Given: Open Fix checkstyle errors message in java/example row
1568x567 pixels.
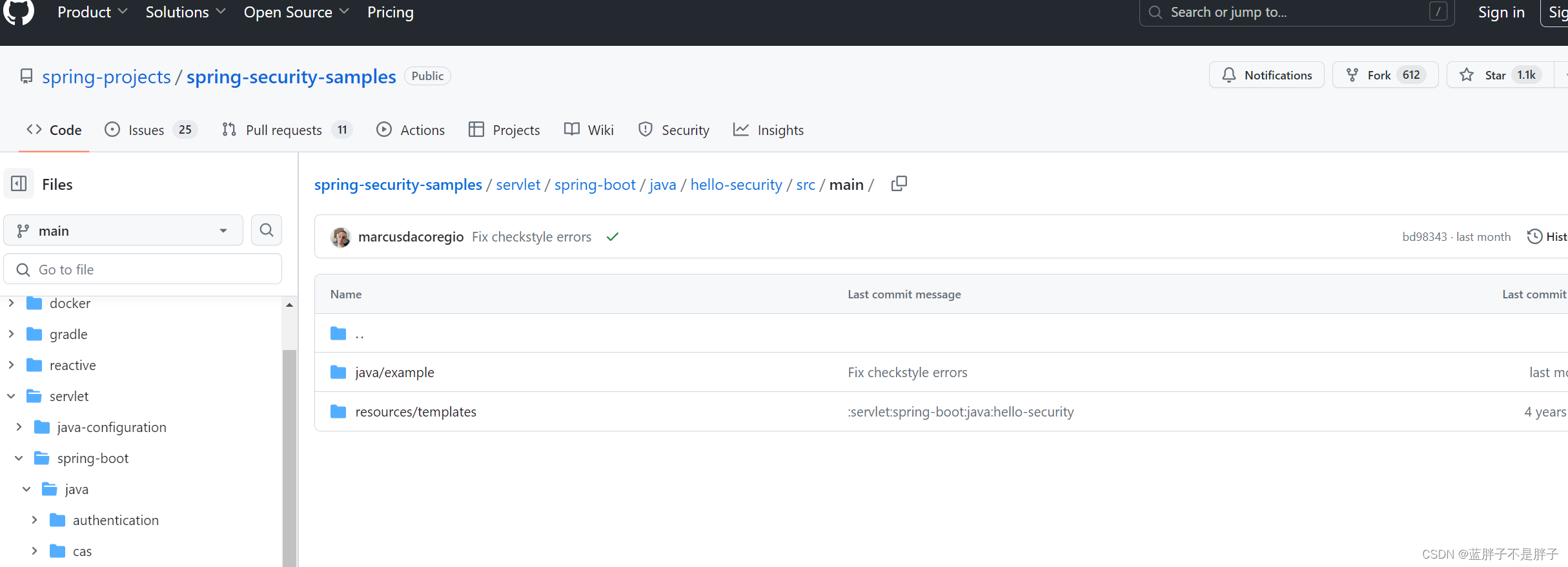Looking at the screenshot, I should [x=907, y=373].
